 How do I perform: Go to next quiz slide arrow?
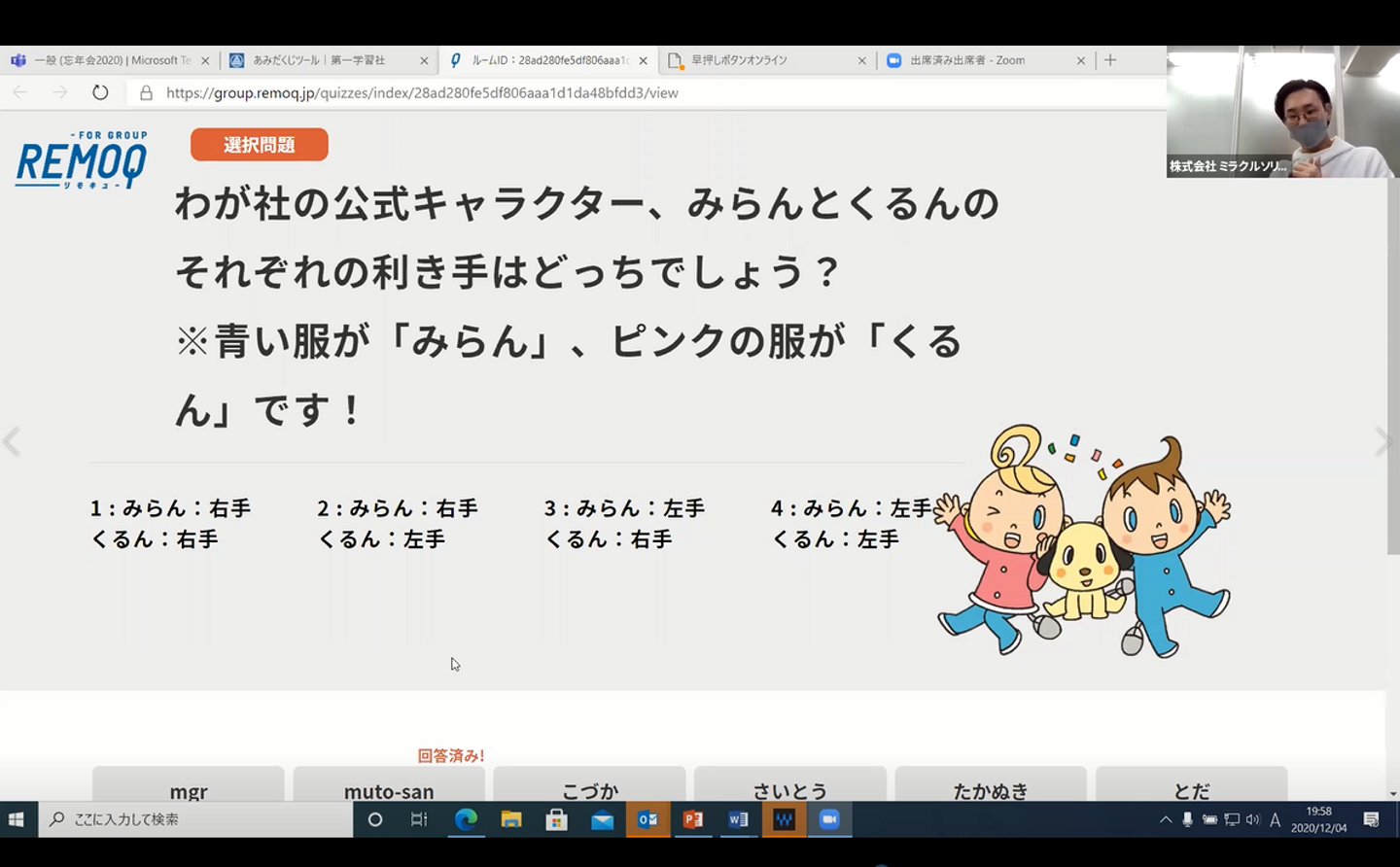click(x=1382, y=441)
